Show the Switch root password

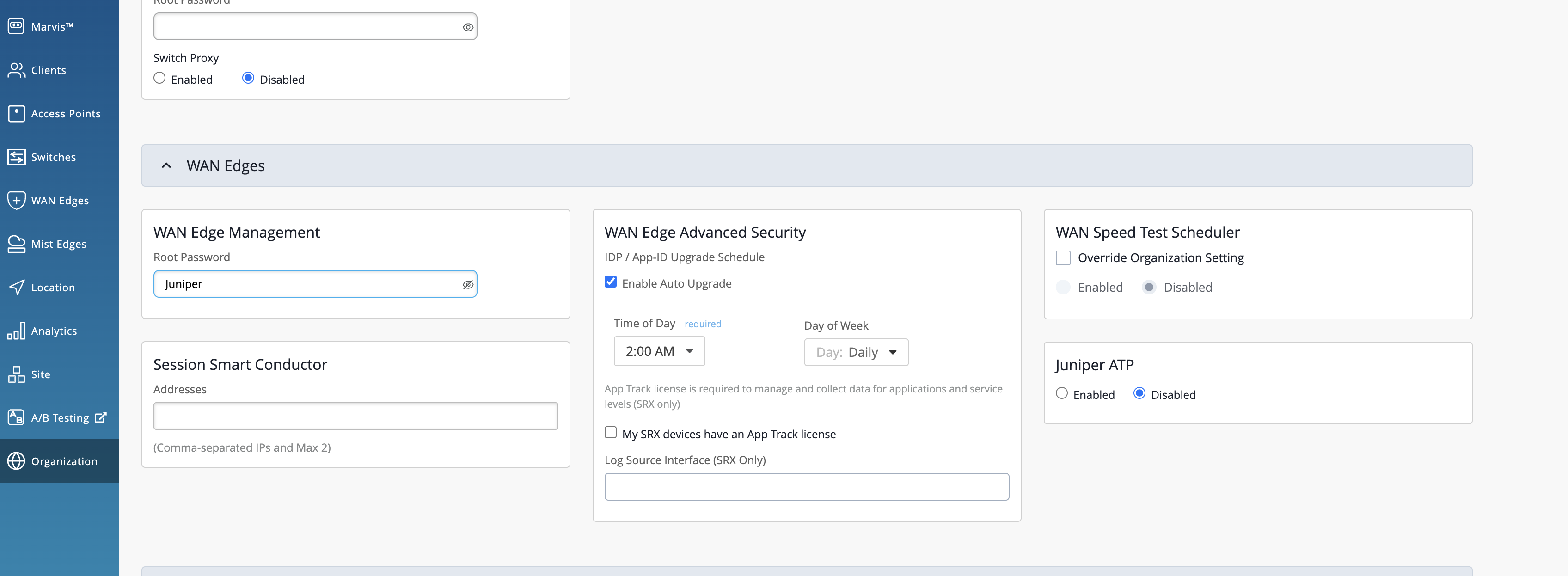pyautogui.click(x=467, y=27)
